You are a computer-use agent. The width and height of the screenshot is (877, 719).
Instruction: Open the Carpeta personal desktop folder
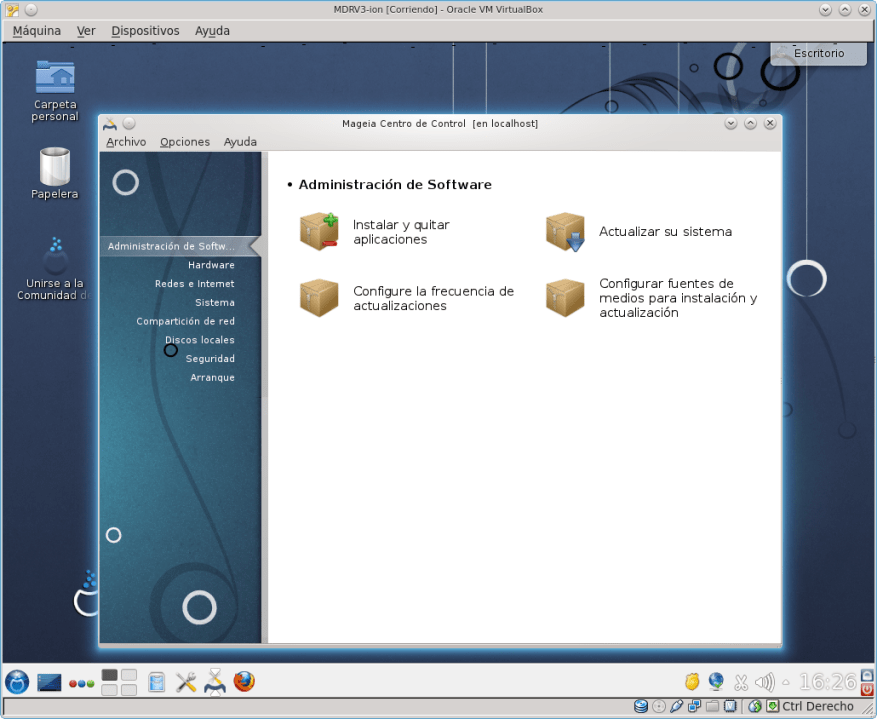pyautogui.click(x=55, y=78)
